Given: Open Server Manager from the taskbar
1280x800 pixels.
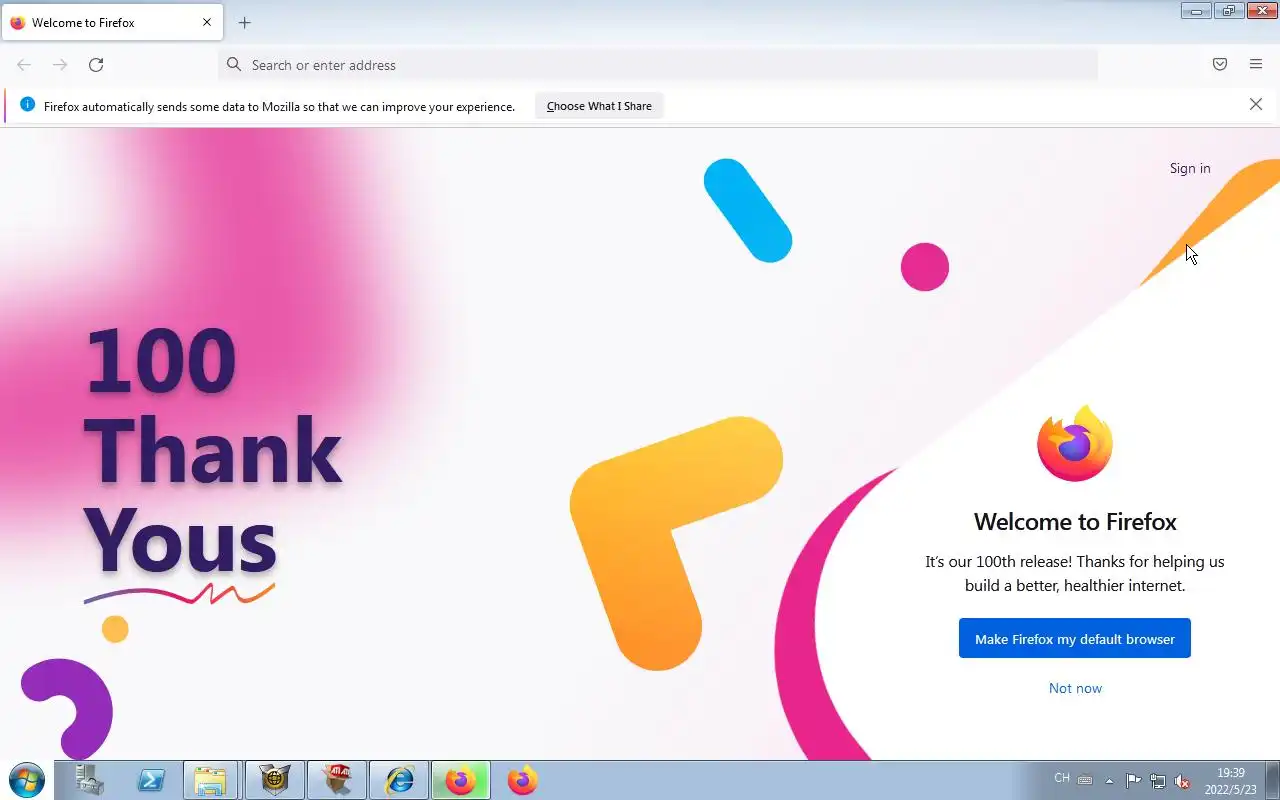Looking at the screenshot, I should (x=89, y=780).
